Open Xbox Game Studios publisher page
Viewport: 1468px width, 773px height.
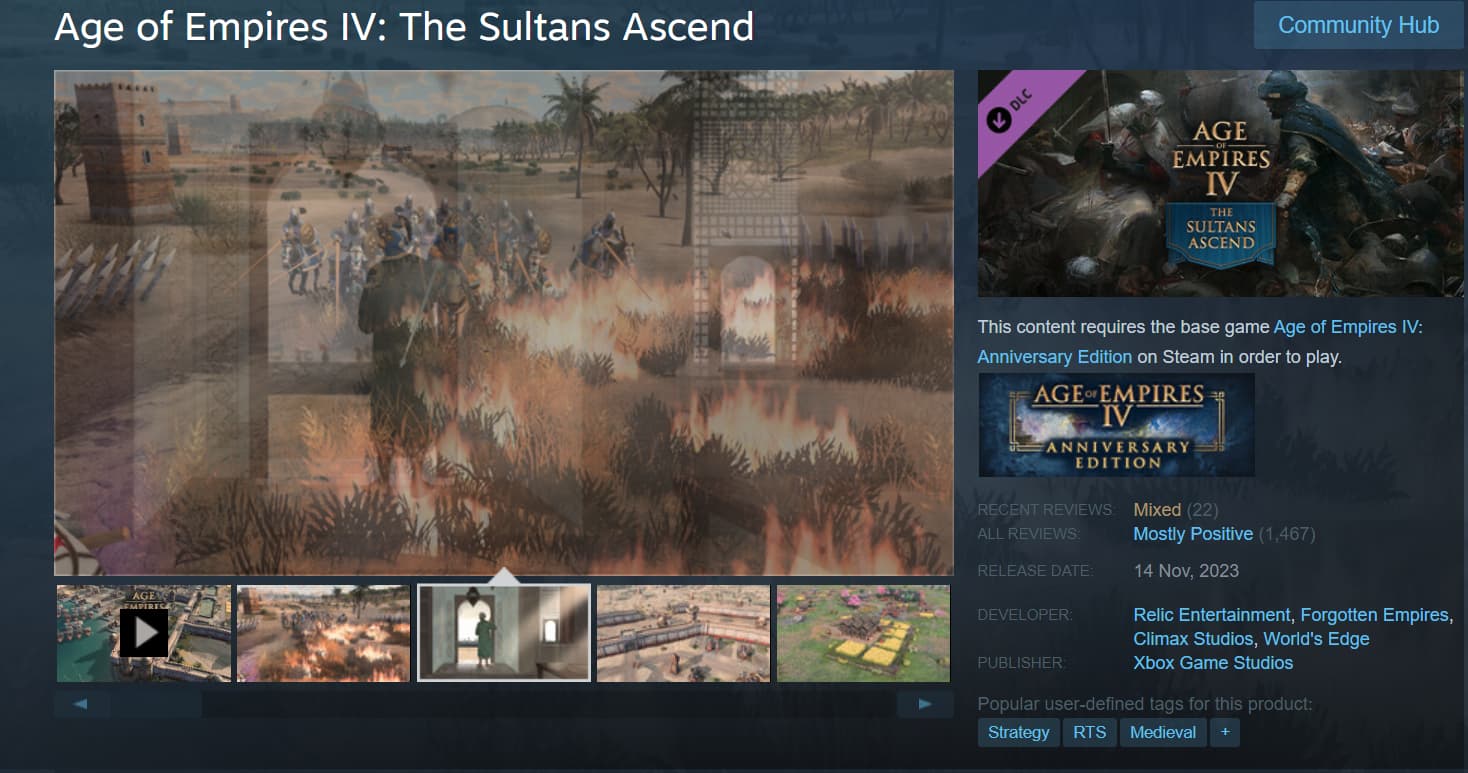[x=1213, y=663]
